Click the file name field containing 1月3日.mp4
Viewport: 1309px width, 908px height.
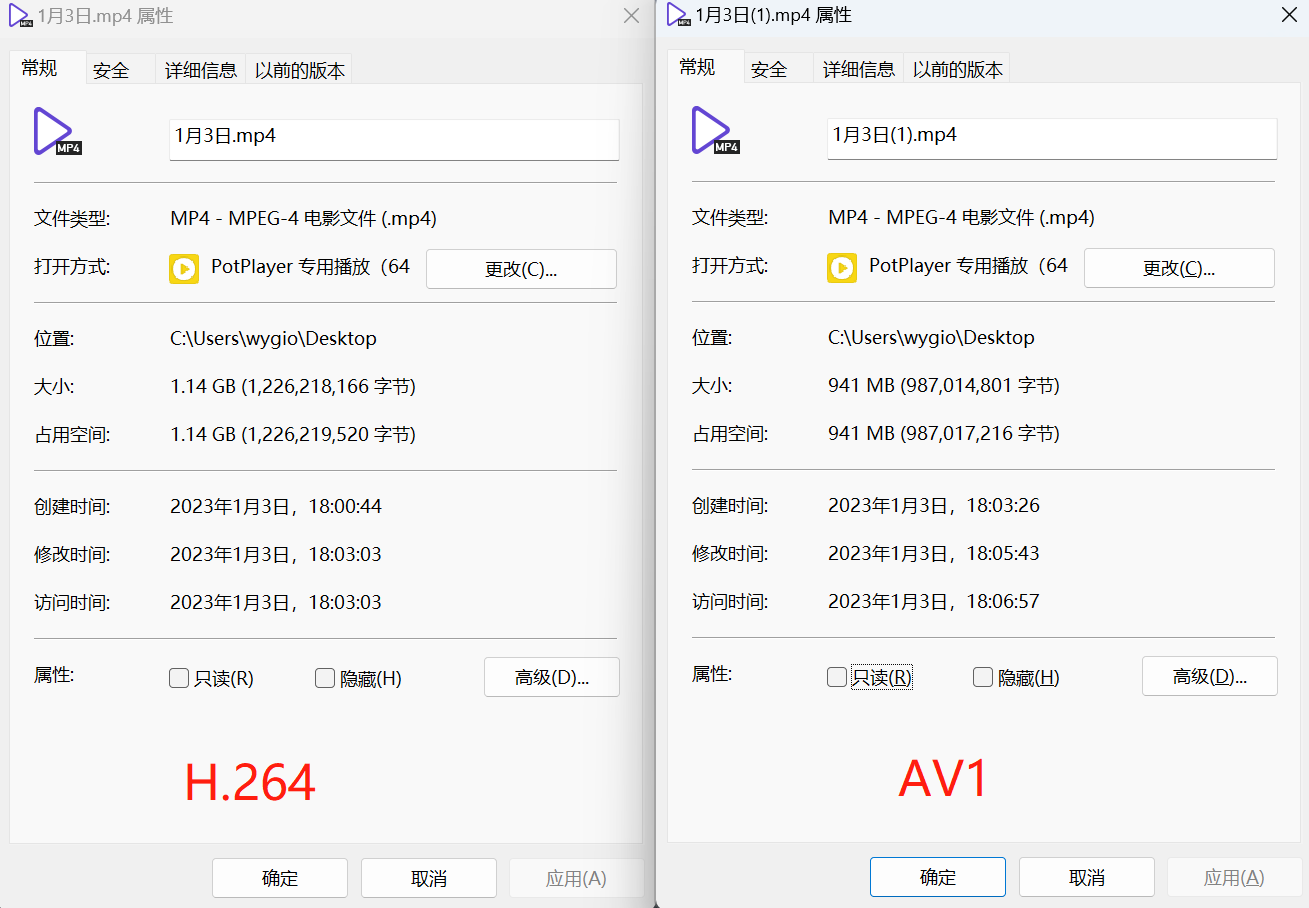click(x=394, y=139)
